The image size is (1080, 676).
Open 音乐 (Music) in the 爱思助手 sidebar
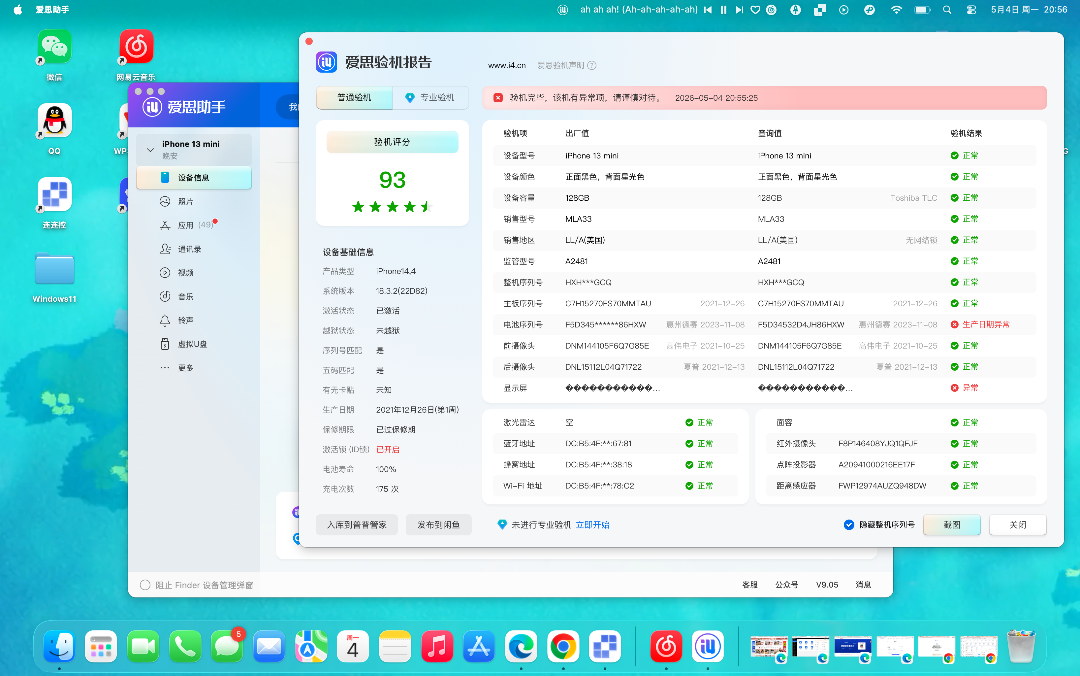click(185, 296)
